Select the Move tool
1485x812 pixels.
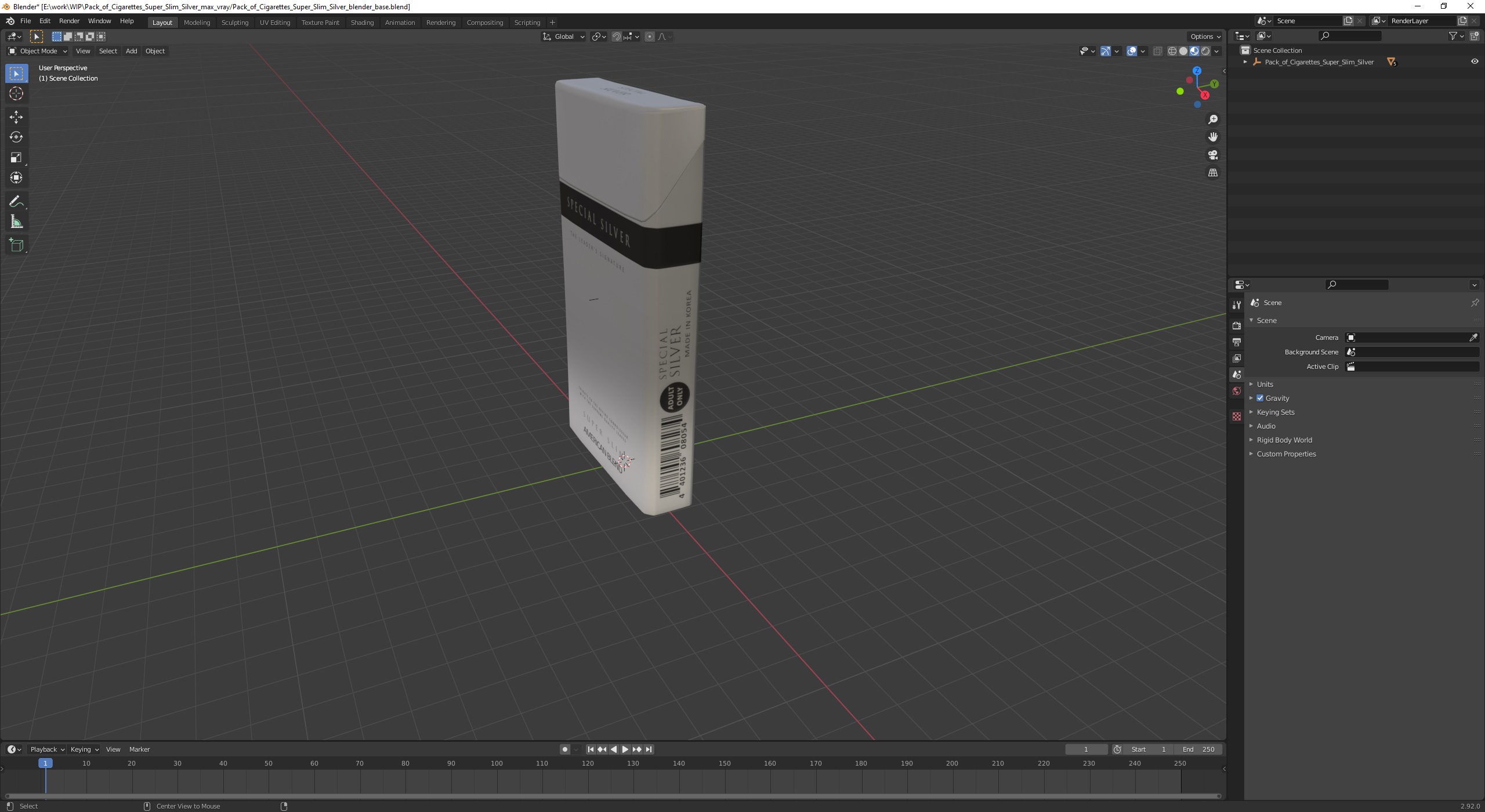pos(16,117)
